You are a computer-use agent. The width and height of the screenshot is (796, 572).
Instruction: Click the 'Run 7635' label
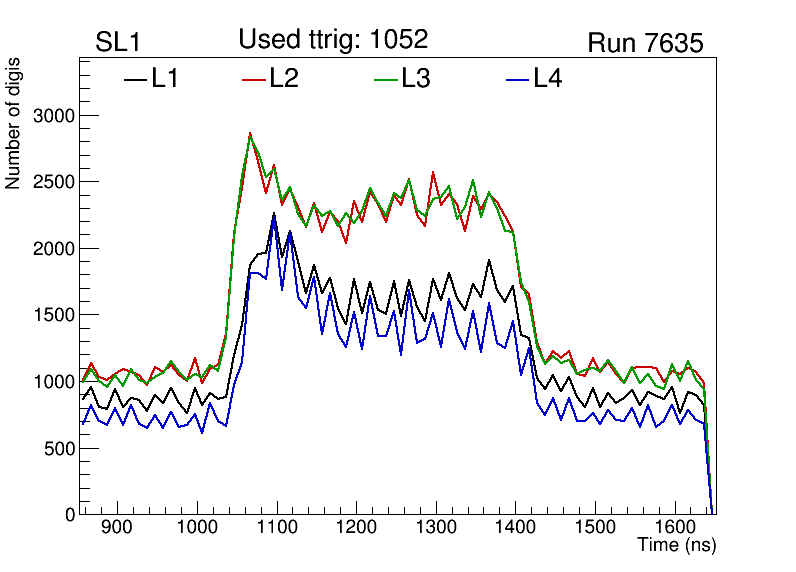point(645,43)
